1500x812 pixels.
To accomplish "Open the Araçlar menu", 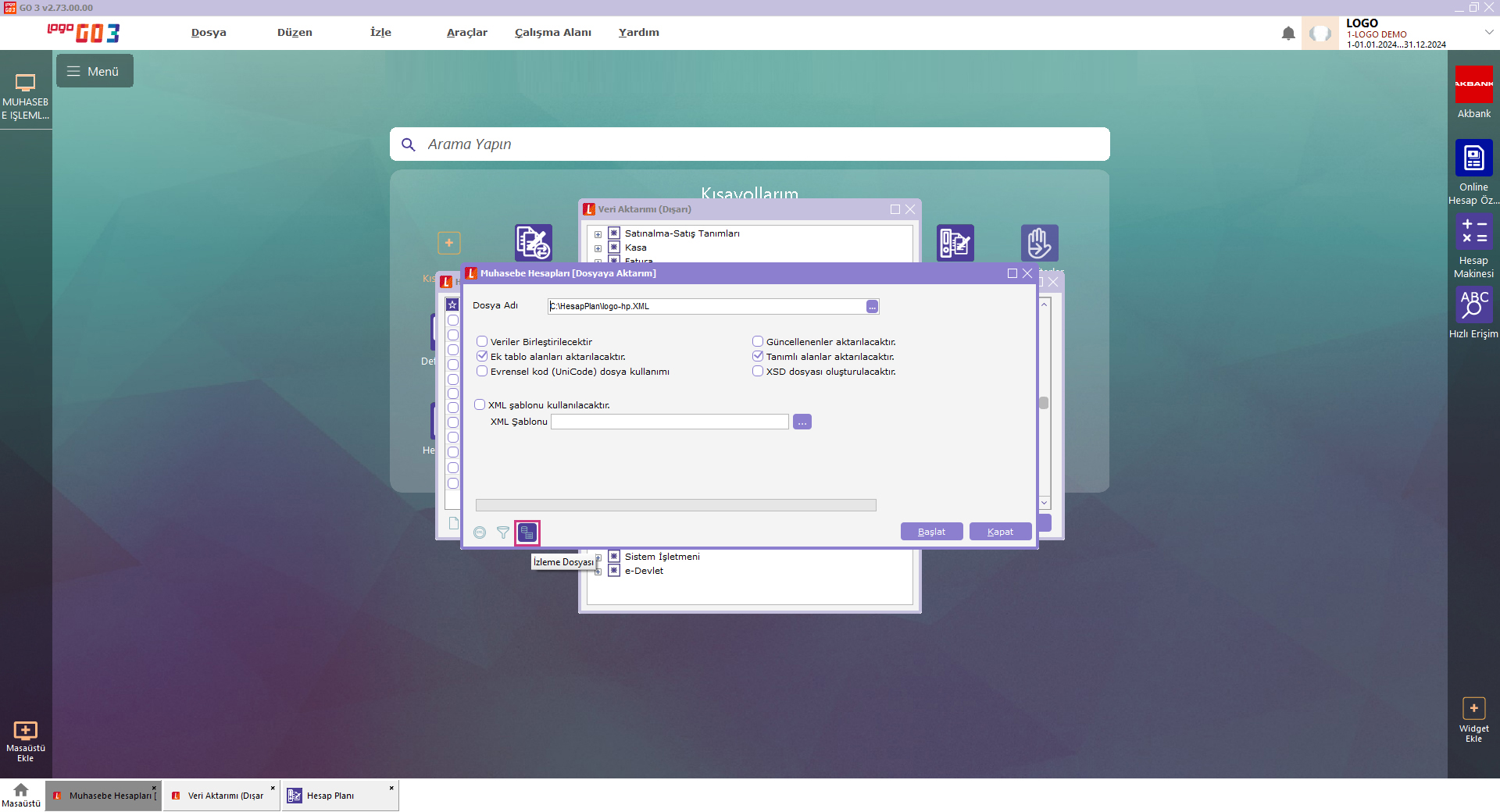I will pyautogui.click(x=466, y=32).
